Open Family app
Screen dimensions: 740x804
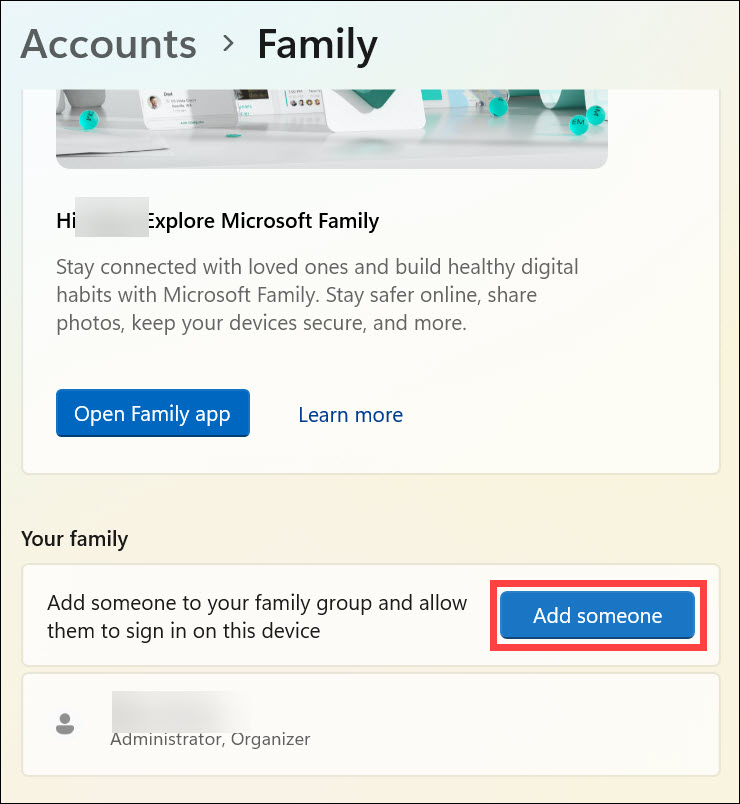(x=152, y=414)
